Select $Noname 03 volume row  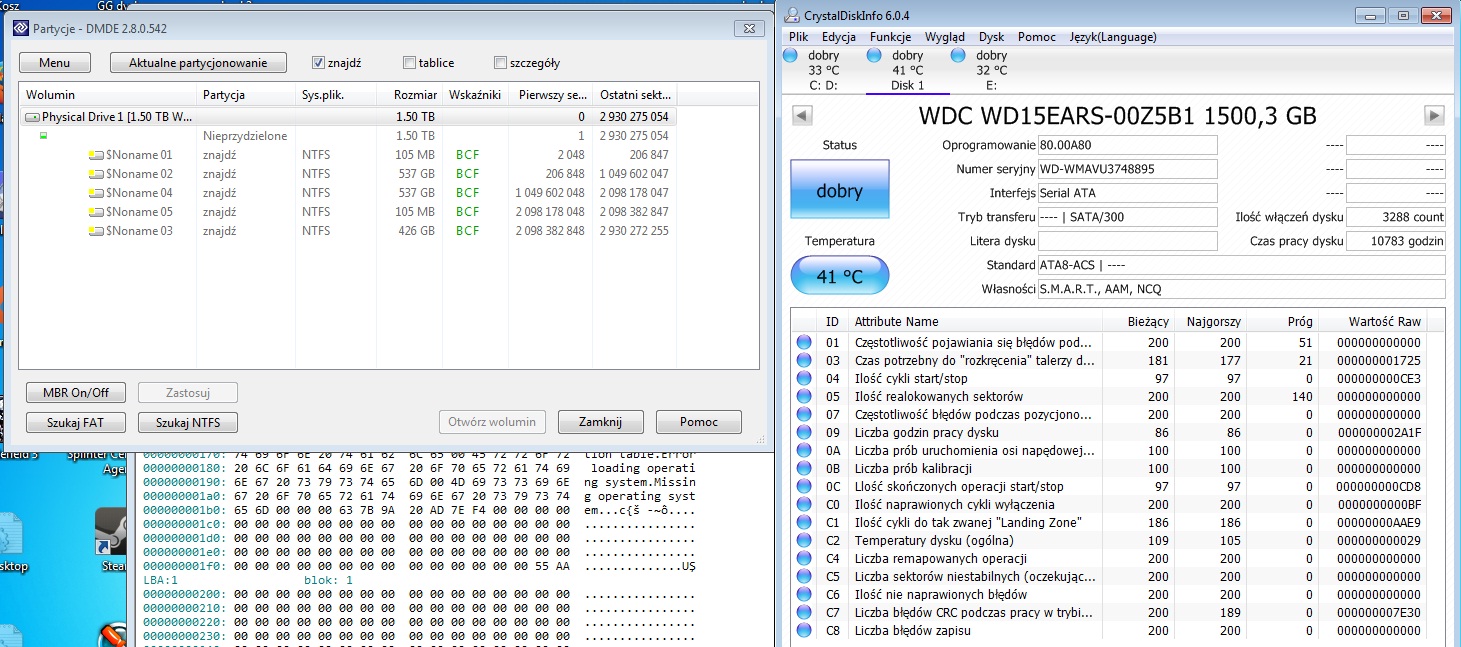(348, 230)
